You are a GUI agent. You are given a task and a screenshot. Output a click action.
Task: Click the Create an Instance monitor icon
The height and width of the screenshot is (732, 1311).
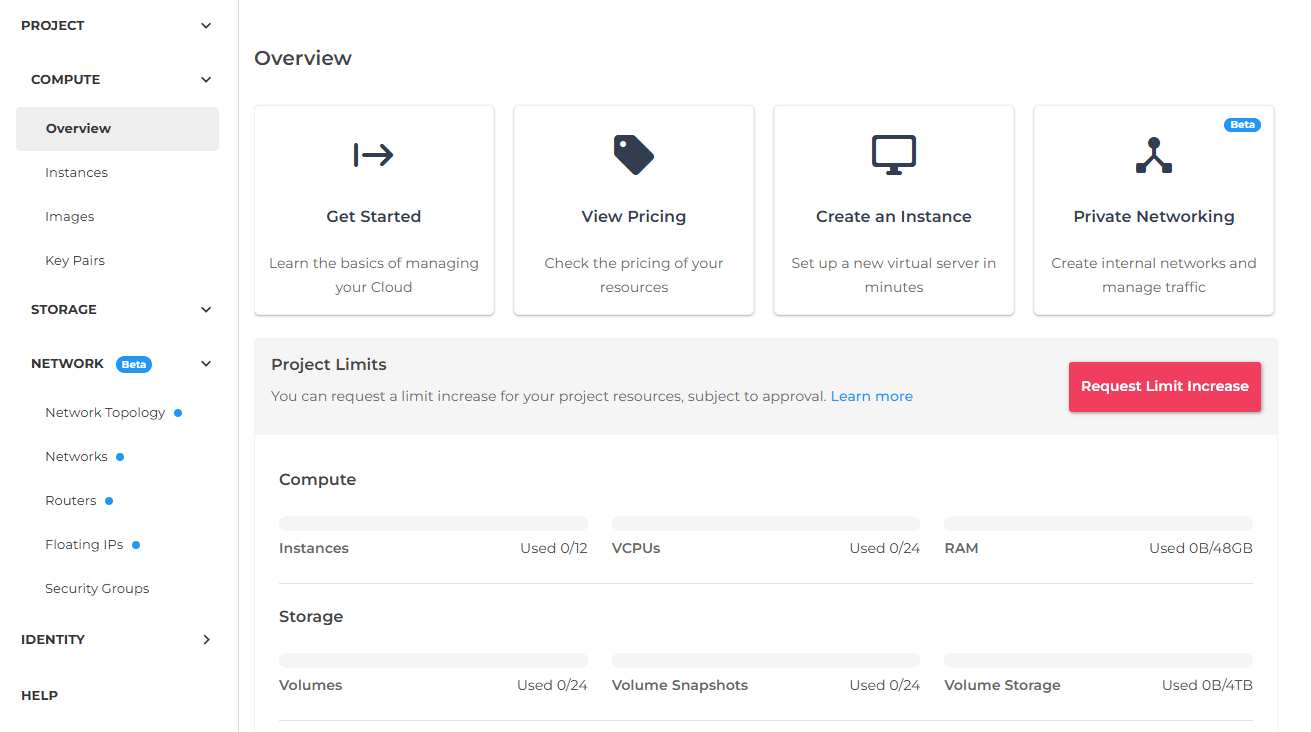(893, 155)
